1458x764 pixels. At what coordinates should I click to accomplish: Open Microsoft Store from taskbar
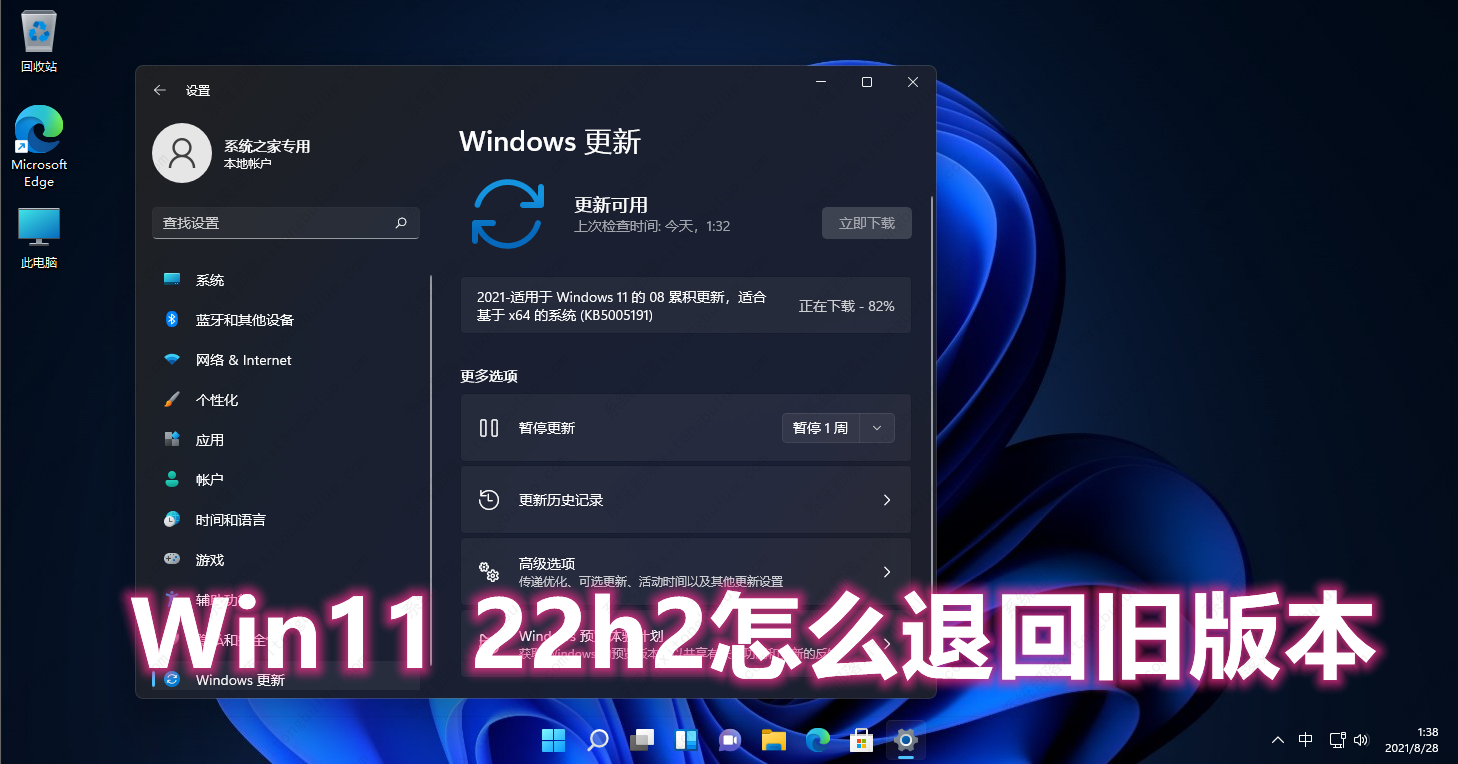[861, 740]
